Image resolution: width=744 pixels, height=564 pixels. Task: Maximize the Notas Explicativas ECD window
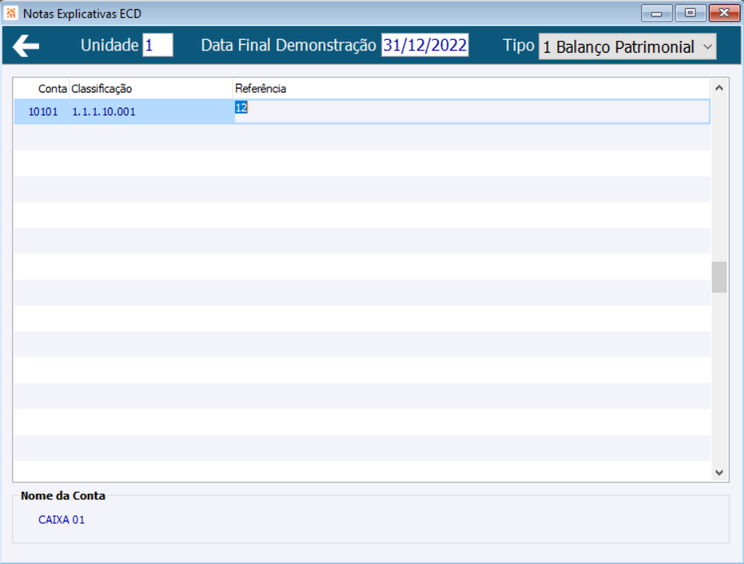click(690, 13)
